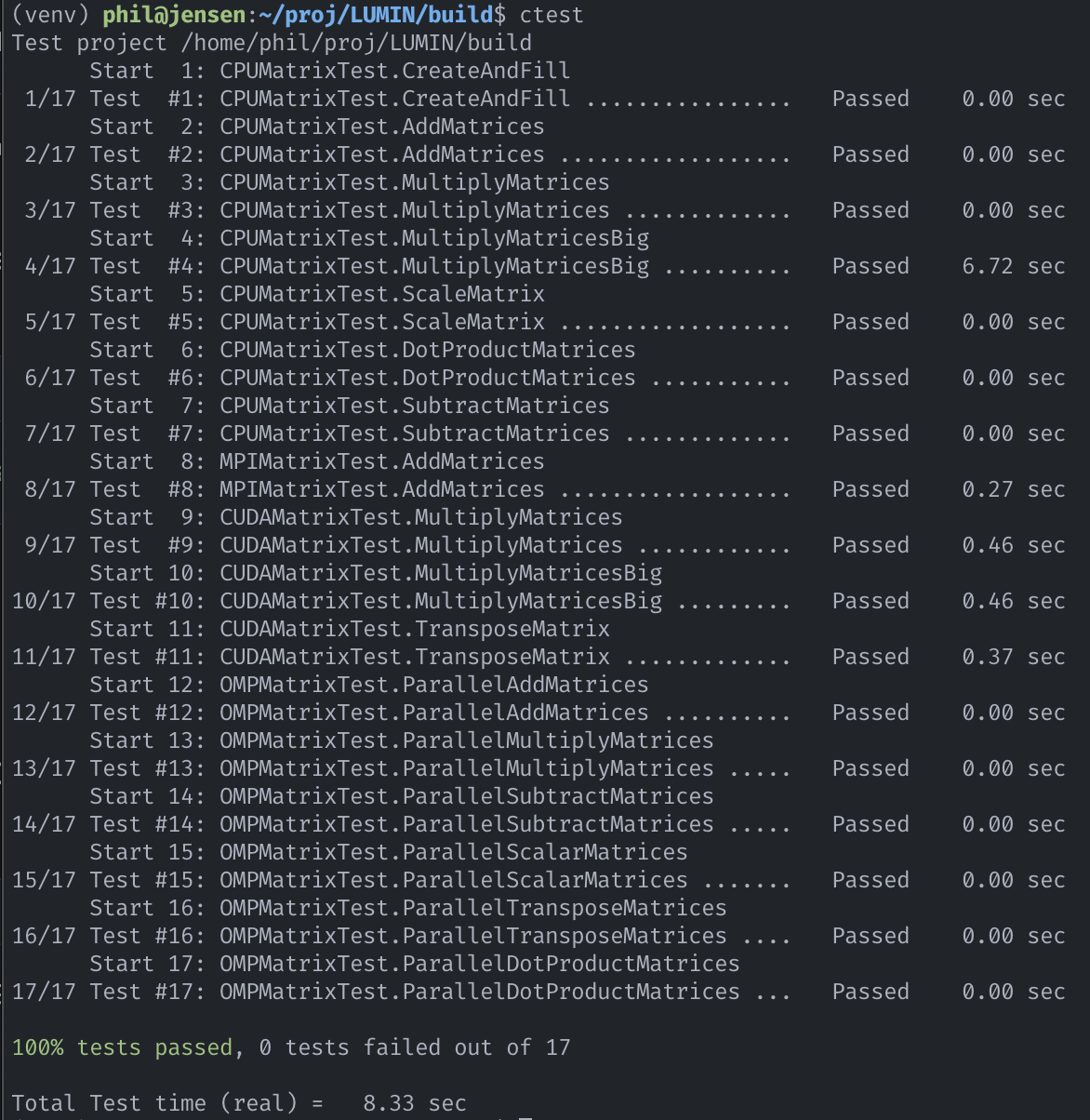The height and width of the screenshot is (1120, 1090).
Task: Click 'Total Test time (real)' label
Action: coord(154,1103)
